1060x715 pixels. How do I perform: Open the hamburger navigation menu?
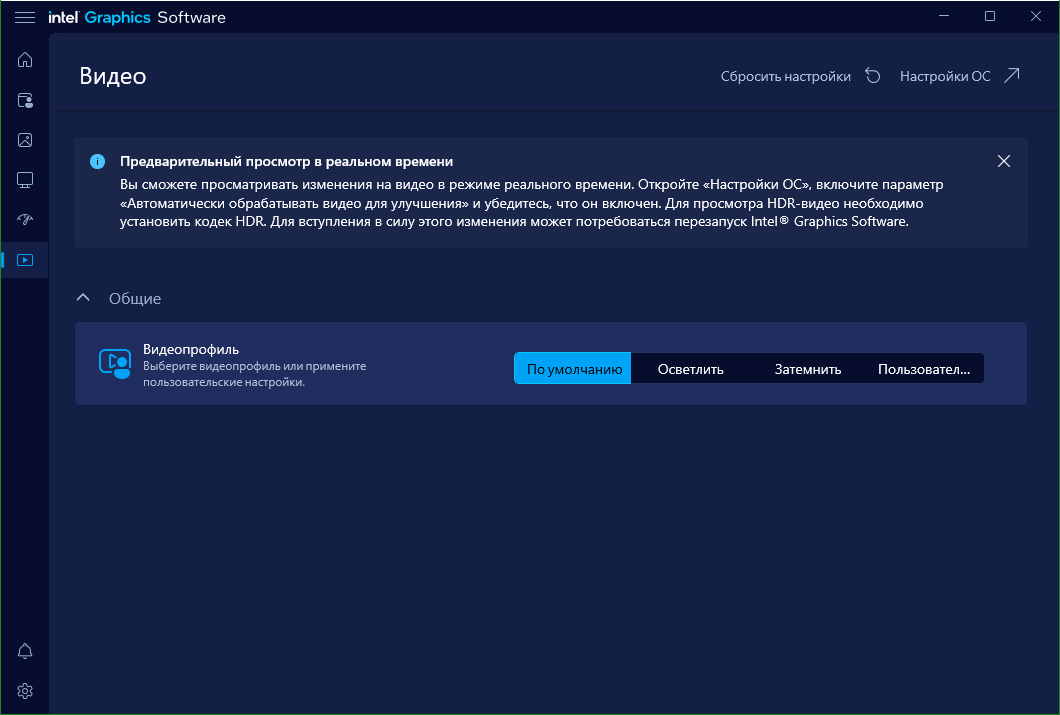click(25, 18)
